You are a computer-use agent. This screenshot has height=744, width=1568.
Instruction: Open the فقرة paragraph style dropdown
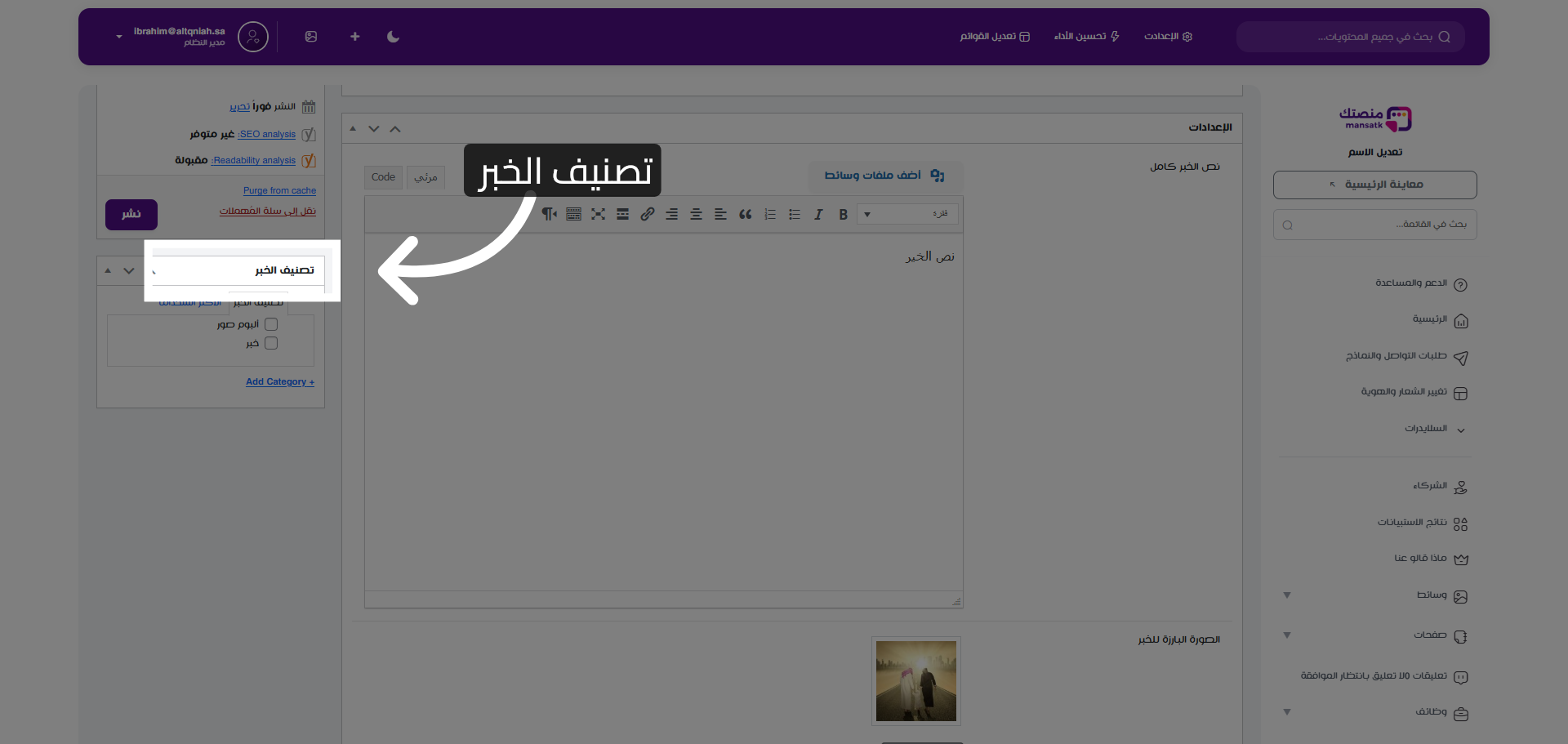point(906,214)
